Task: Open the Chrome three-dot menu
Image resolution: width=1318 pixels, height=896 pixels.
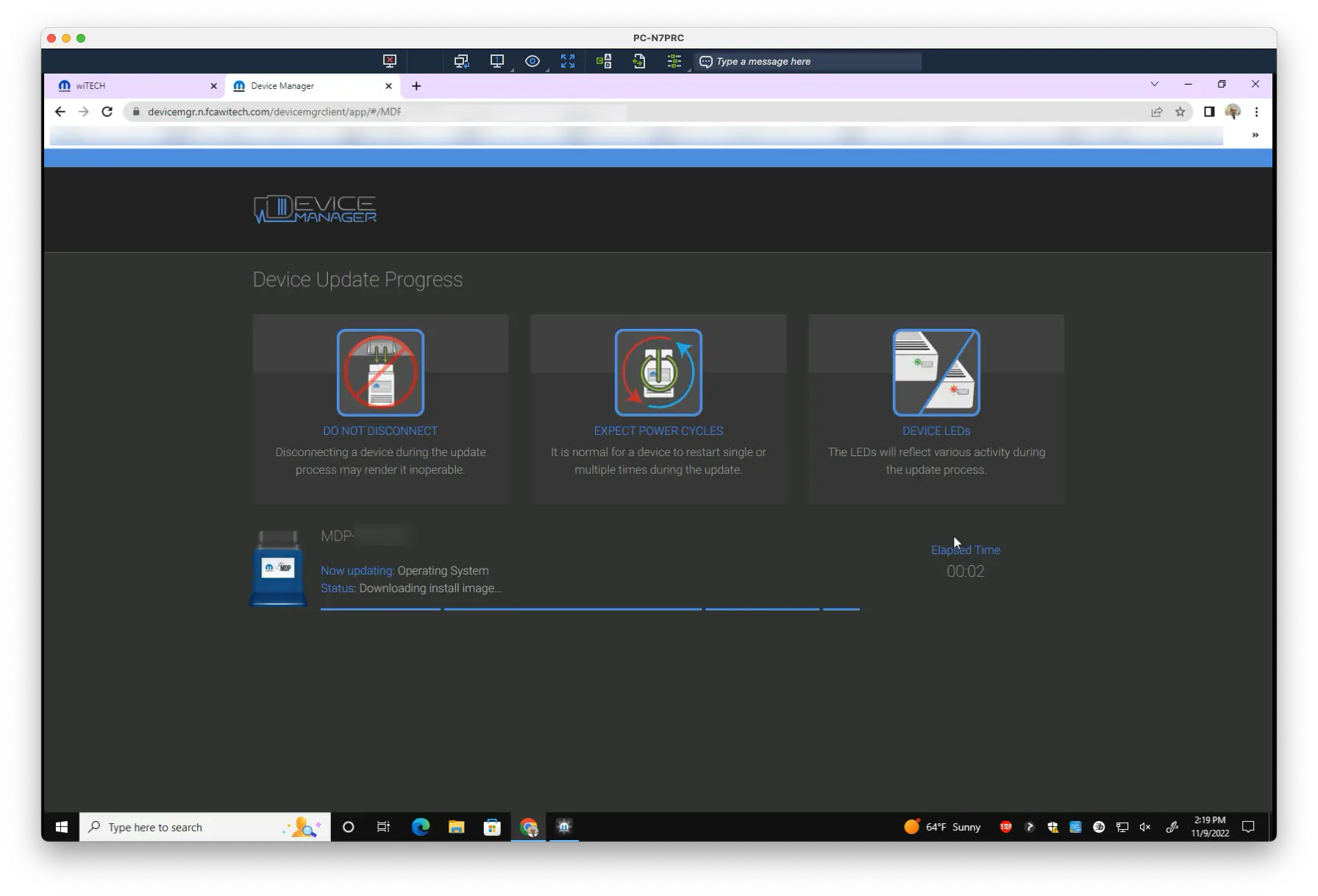Action: (1257, 112)
